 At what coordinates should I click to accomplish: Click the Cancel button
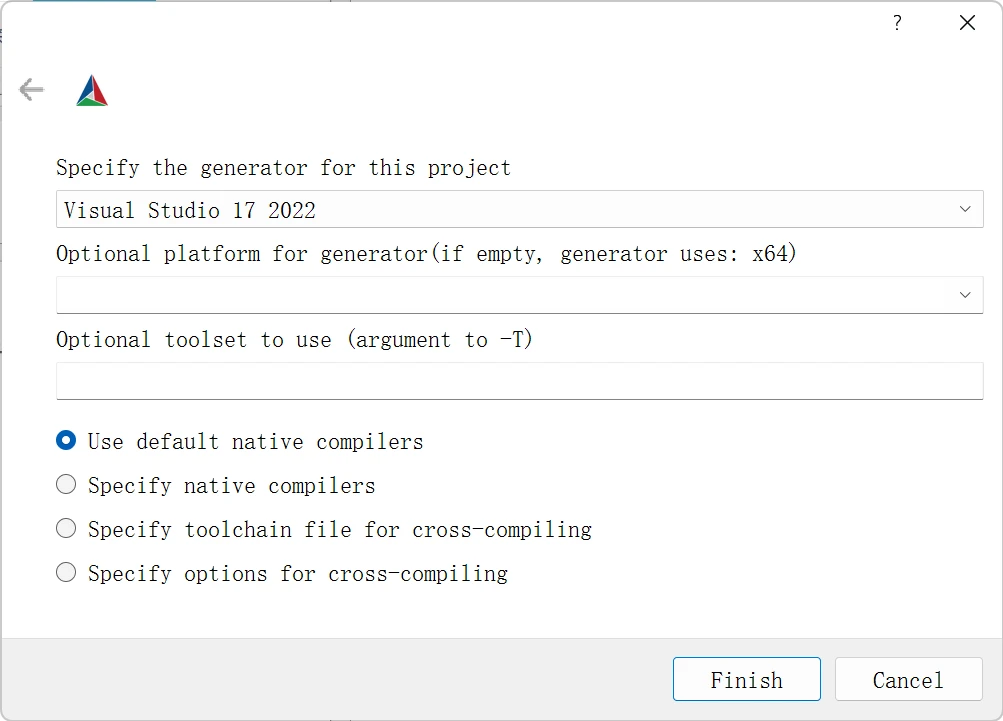tap(908, 680)
